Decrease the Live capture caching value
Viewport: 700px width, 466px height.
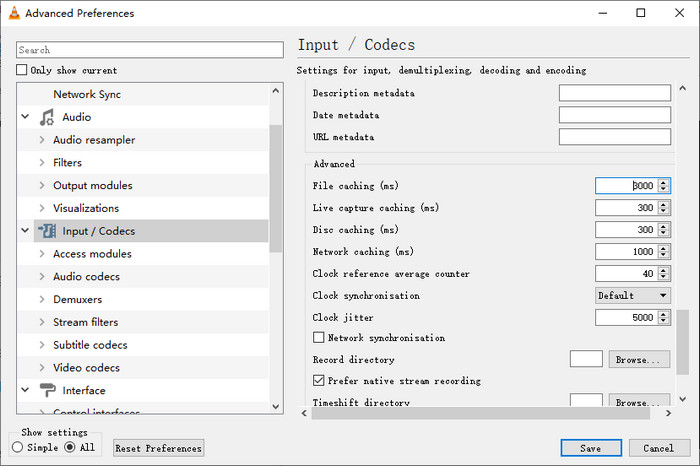pyautogui.click(x=663, y=211)
